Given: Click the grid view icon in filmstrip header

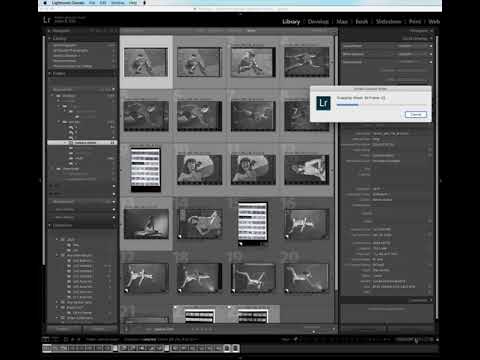Looking at the screenshot, I should point(66,340).
